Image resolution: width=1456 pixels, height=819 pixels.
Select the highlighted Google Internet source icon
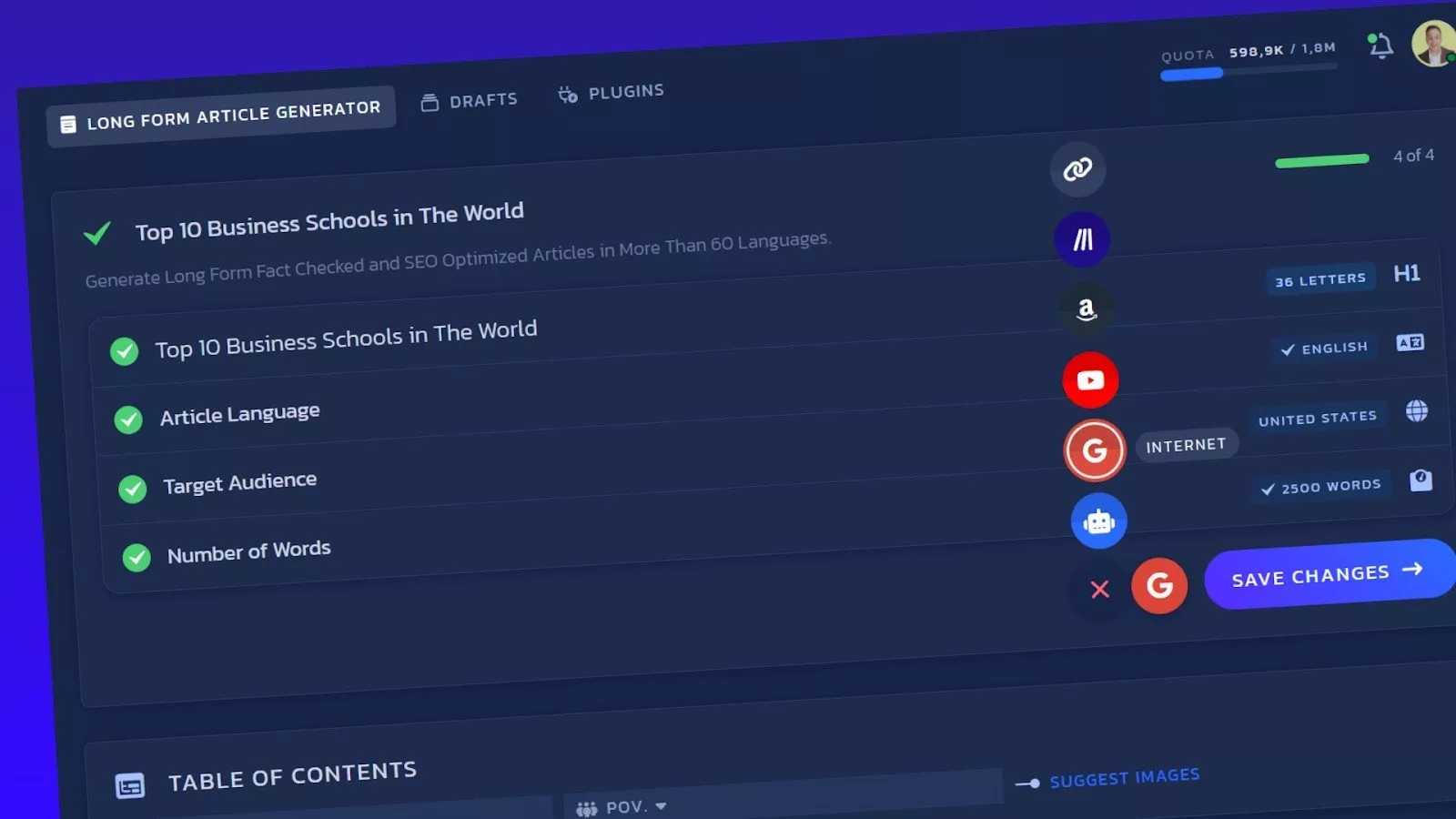1095,450
